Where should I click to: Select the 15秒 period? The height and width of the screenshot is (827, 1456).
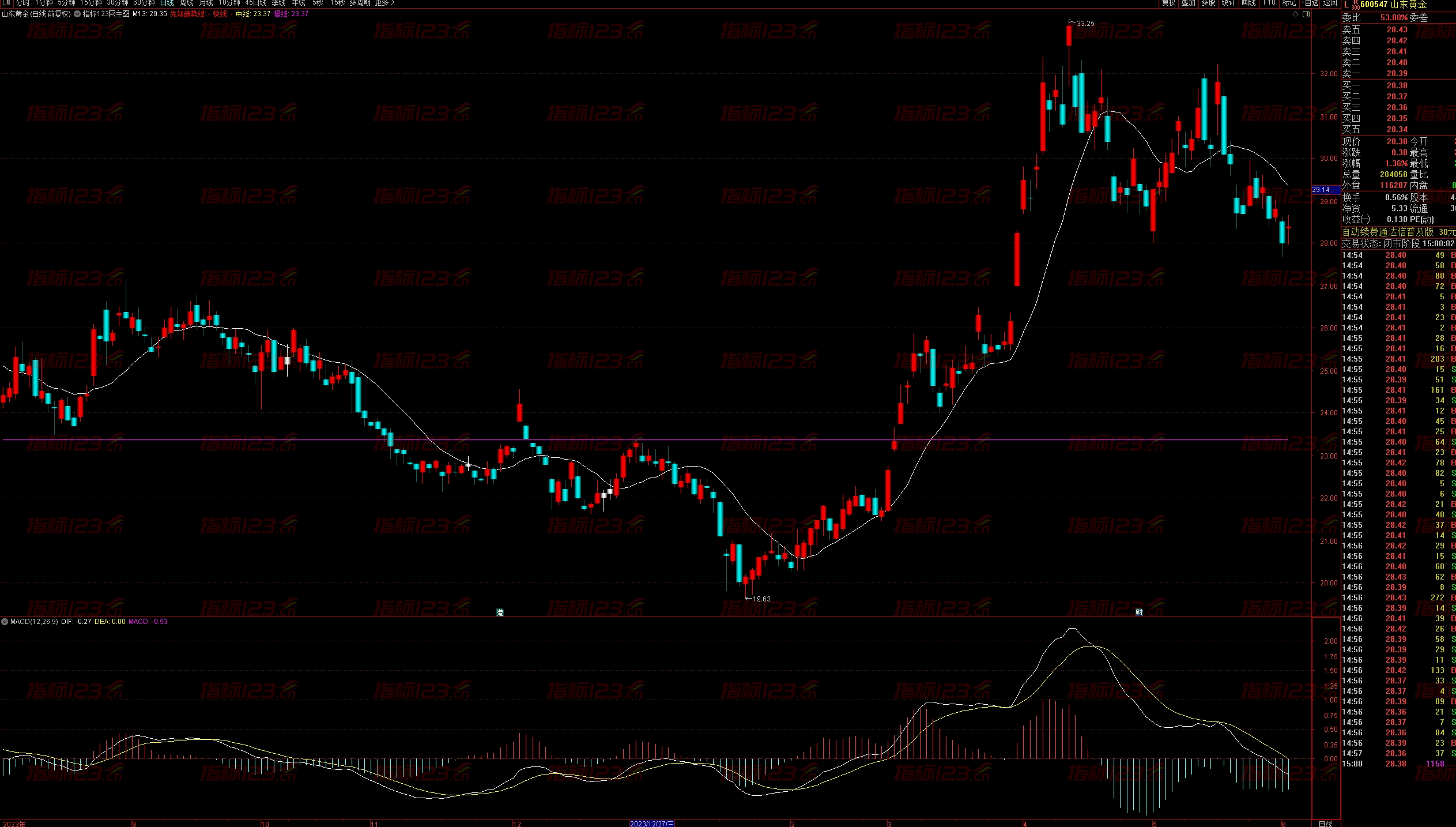coord(337,3)
